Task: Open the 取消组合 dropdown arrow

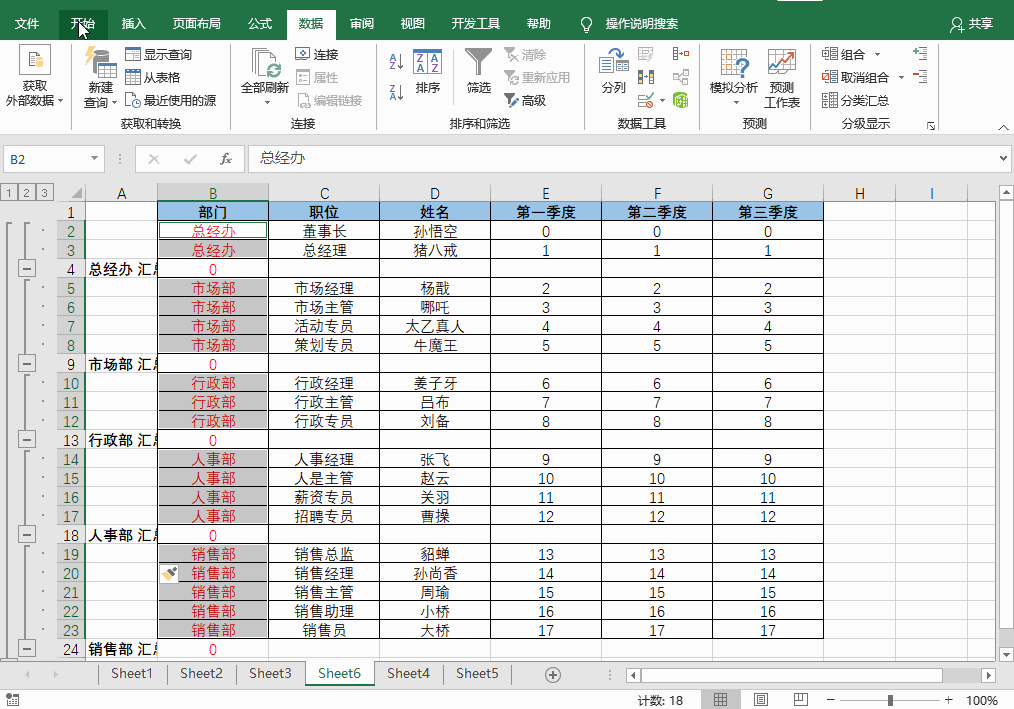Action: 901,78
